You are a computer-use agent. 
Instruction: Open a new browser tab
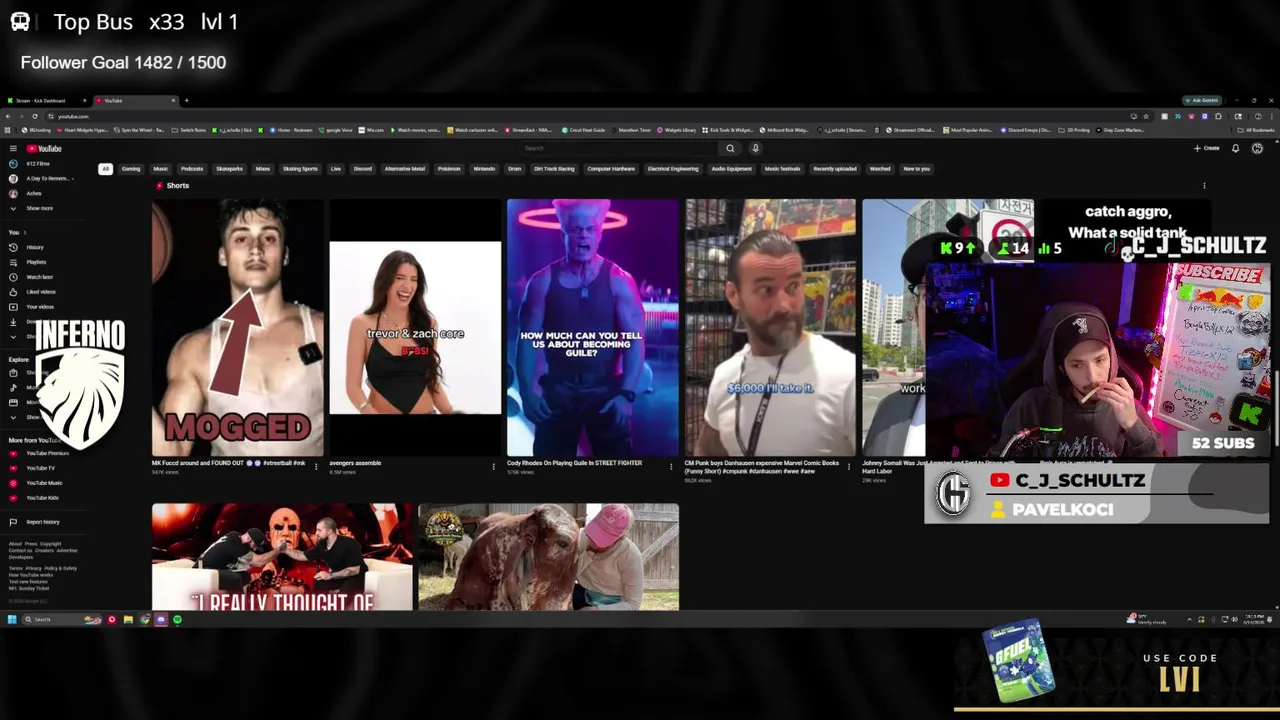186,100
